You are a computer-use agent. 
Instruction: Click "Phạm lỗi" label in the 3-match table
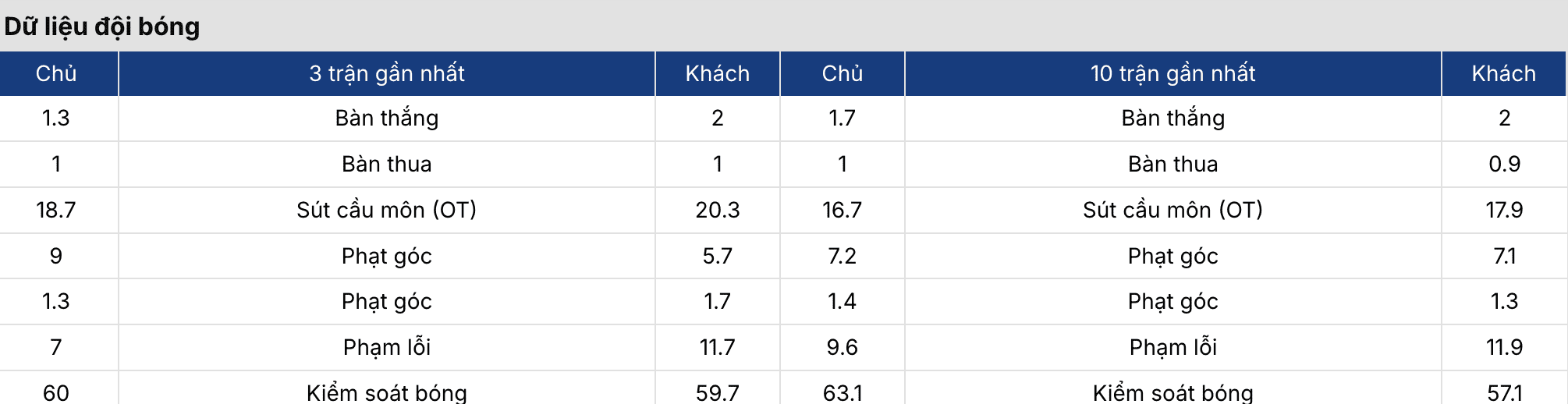387,347
